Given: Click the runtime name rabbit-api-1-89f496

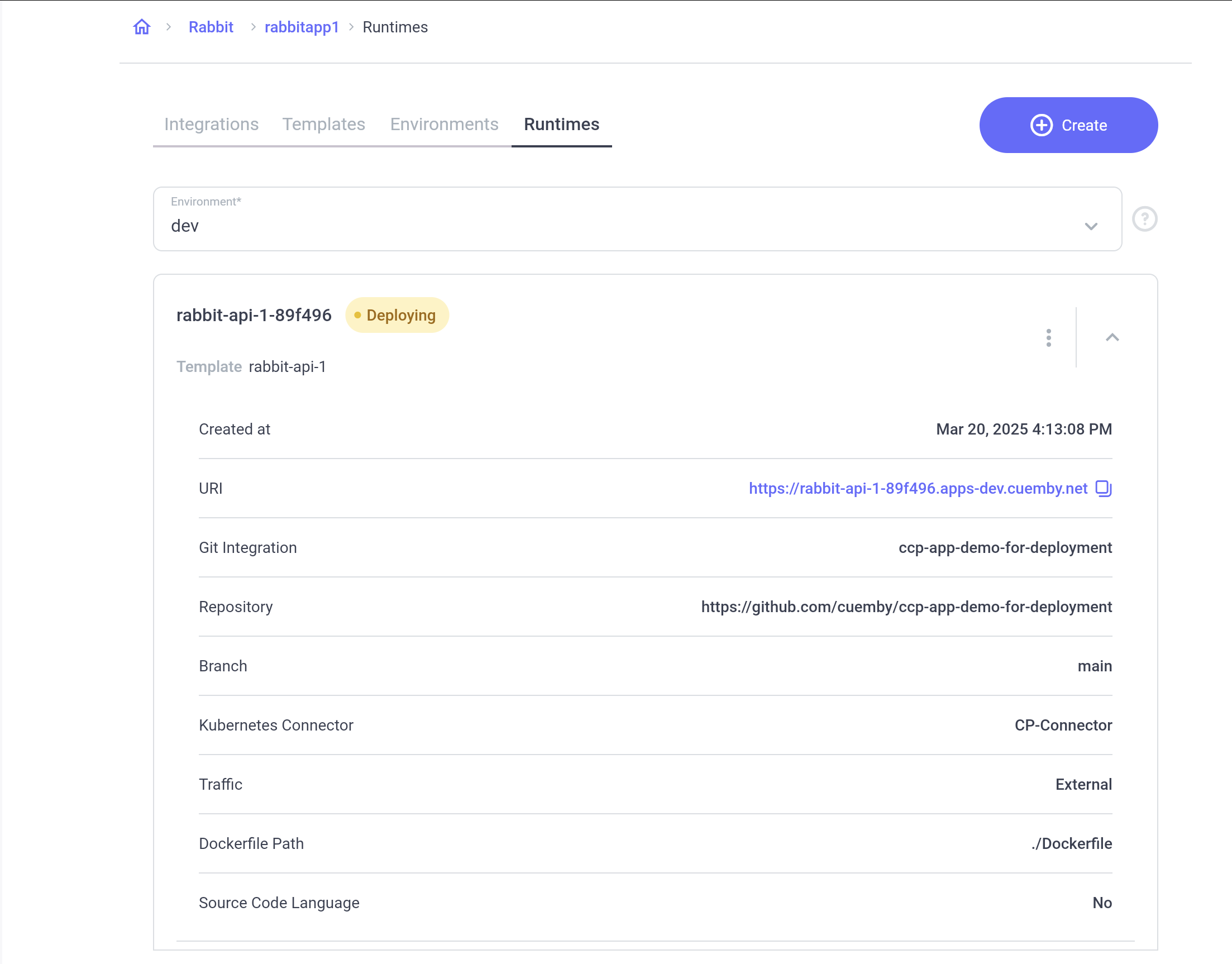Looking at the screenshot, I should click(254, 315).
